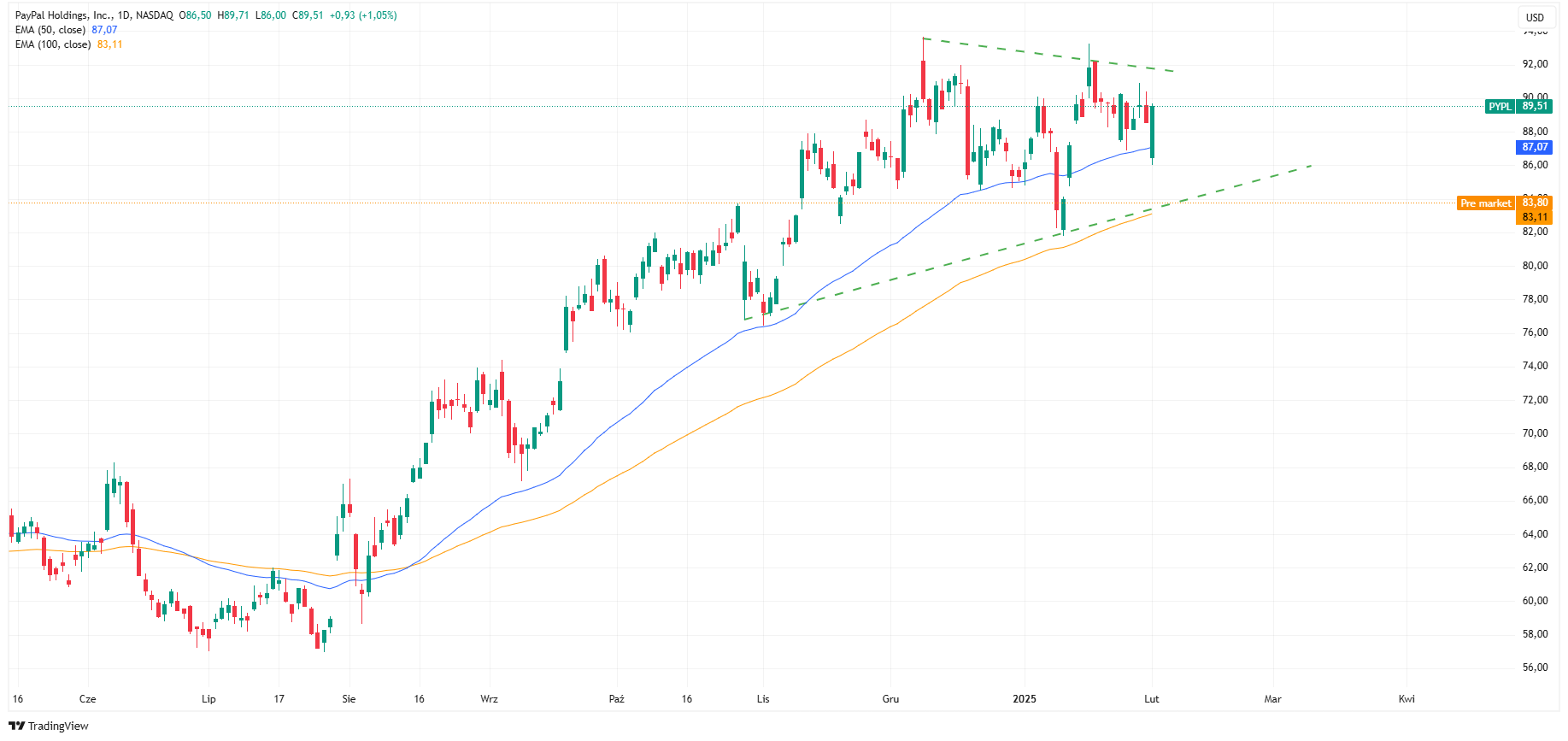The height and width of the screenshot is (741, 1568).
Task: Click the 72,00 price axis label
Action: click(1535, 400)
